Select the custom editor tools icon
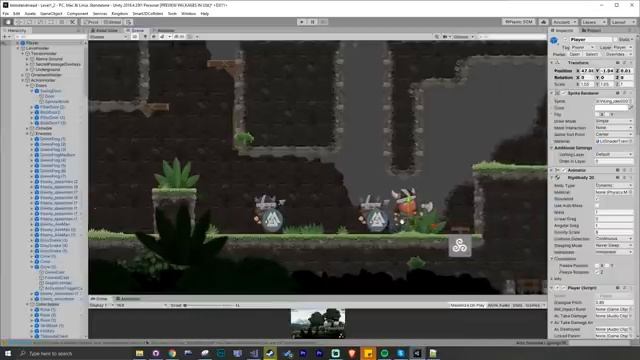640x360 pixels. point(73,22)
